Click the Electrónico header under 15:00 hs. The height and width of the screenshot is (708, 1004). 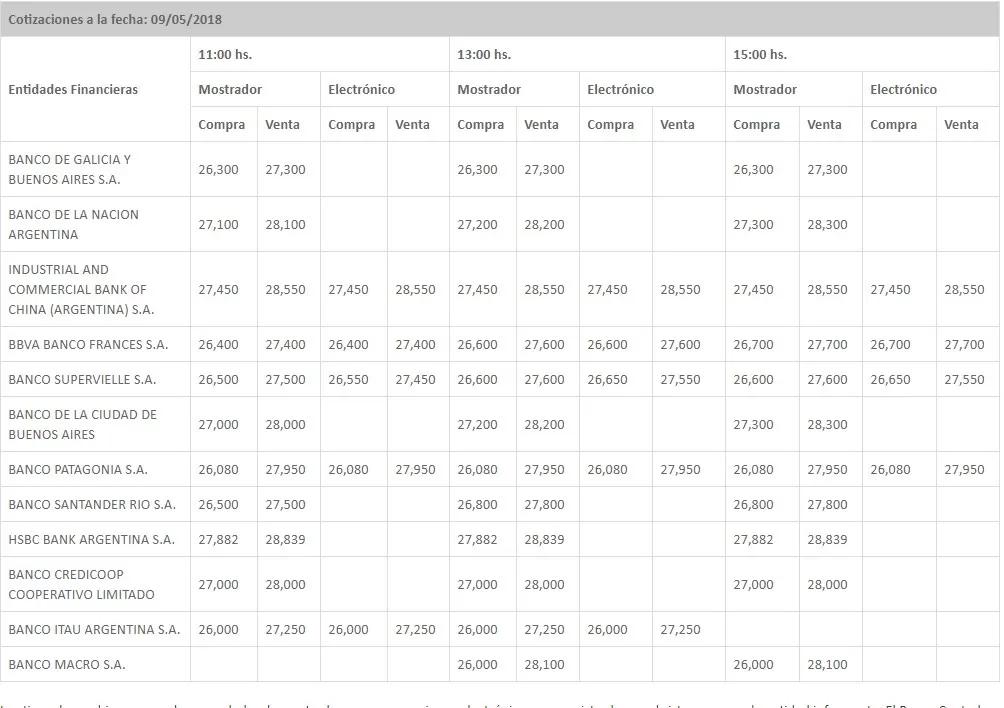click(x=903, y=90)
